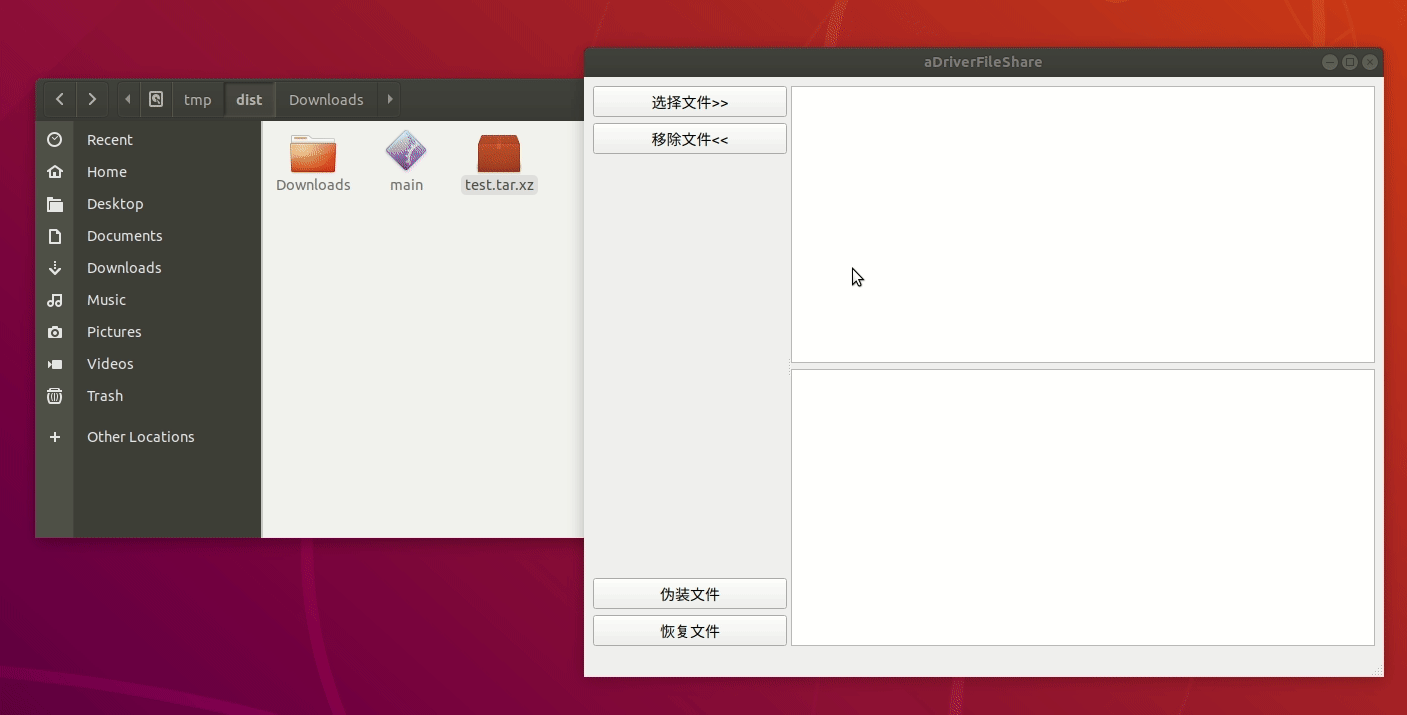This screenshot has width=1407, height=715.
Task: Click the 选择文件>> button
Action: pos(690,102)
